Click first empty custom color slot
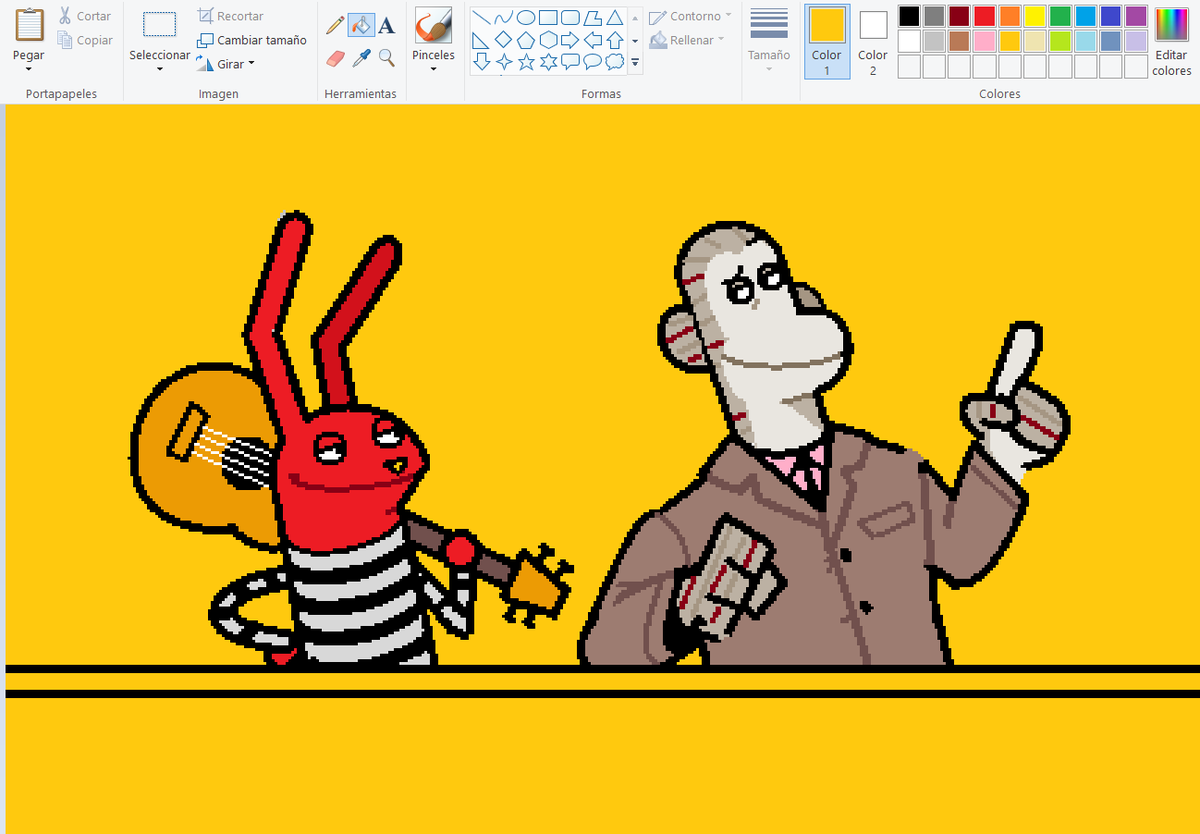 tap(909, 67)
